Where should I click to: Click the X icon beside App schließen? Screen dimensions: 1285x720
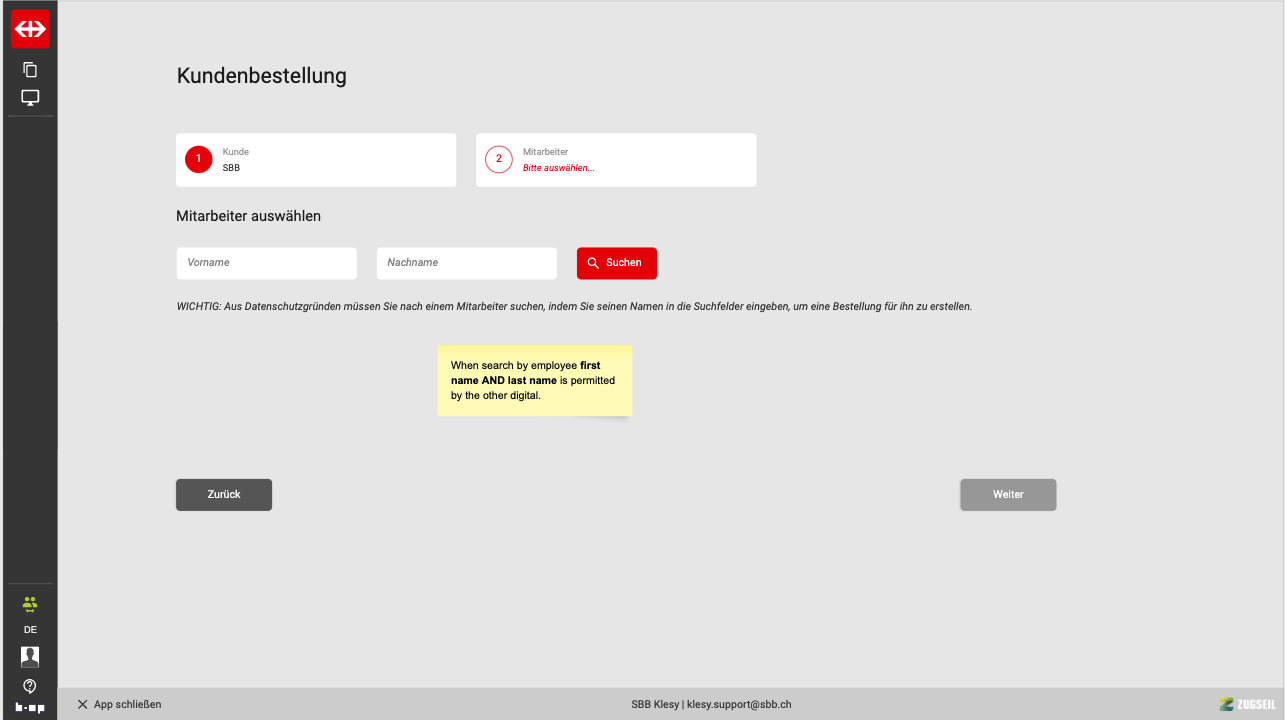click(x=83, y=704)
